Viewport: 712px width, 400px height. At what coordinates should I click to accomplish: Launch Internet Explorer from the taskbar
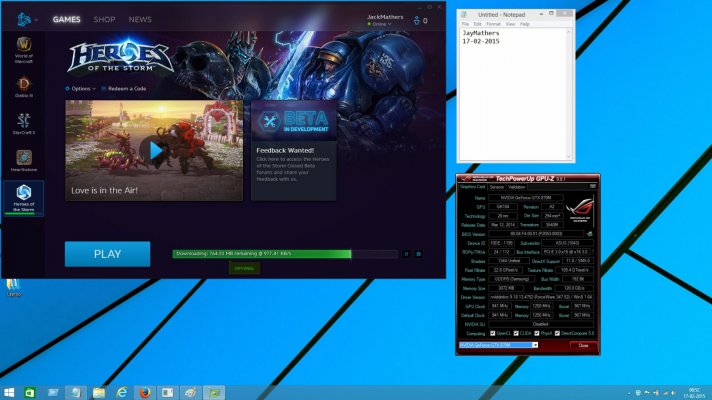coord(121,392)
